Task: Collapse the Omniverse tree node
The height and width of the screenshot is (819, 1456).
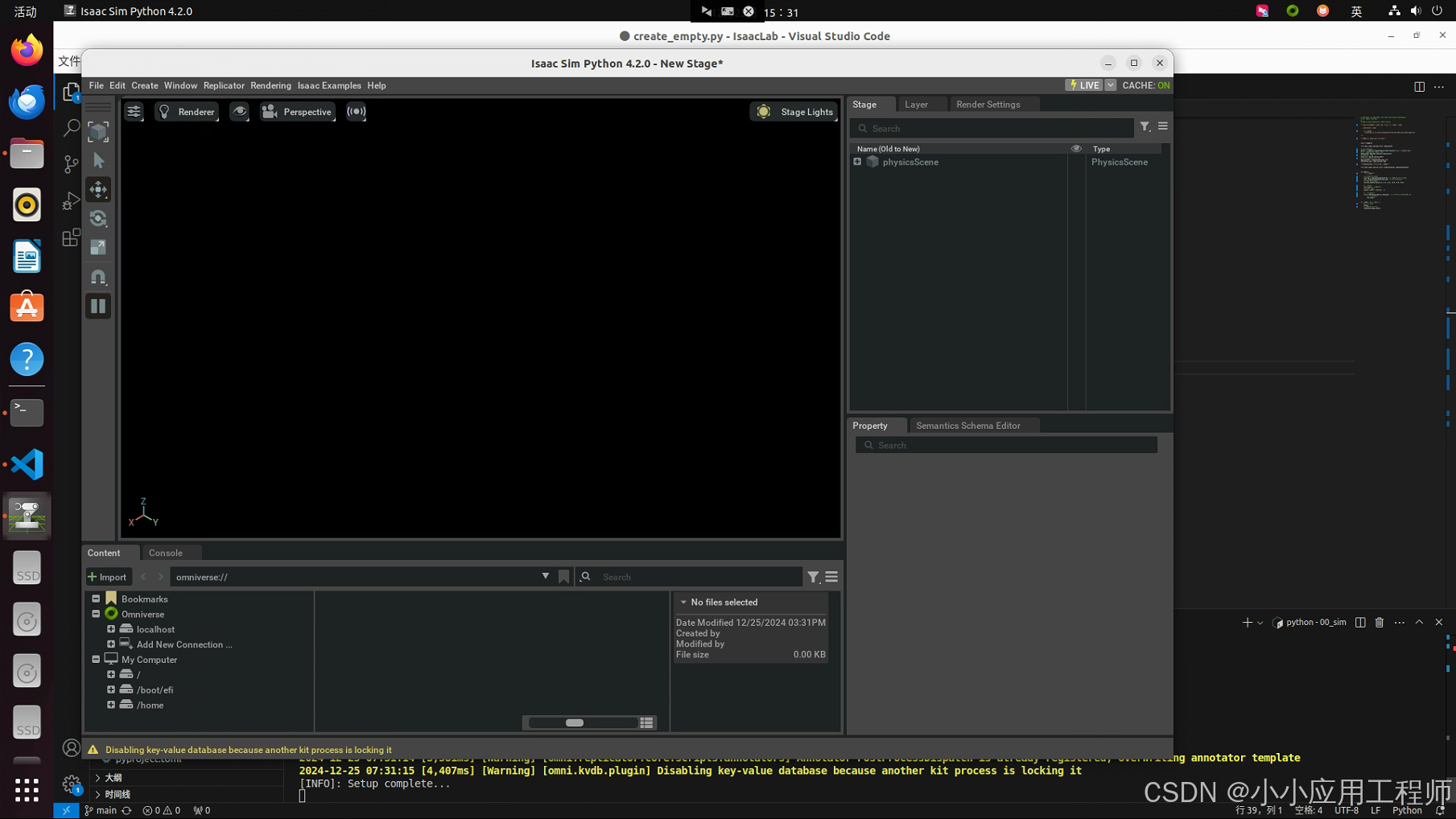Action: coord(96,614)
